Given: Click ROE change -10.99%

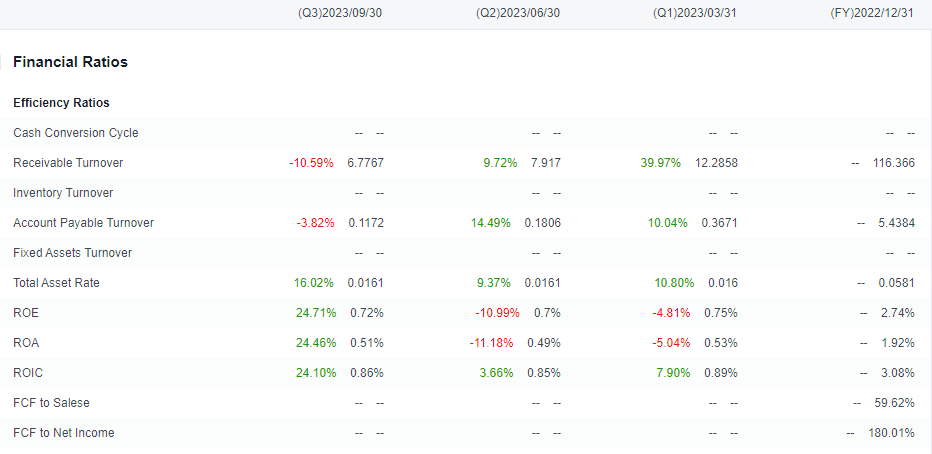Looking at the screenshot, I should click(x=497, y=313).
